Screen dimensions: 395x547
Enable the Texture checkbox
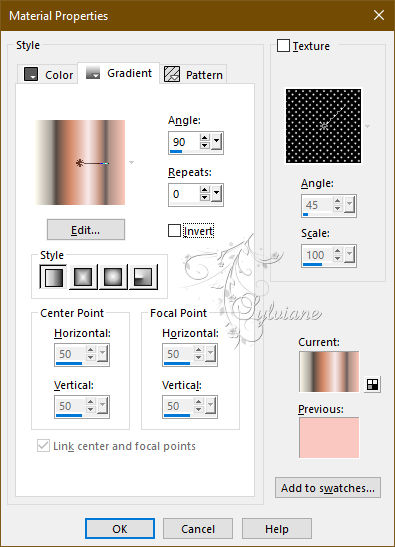tap(283, 46)
